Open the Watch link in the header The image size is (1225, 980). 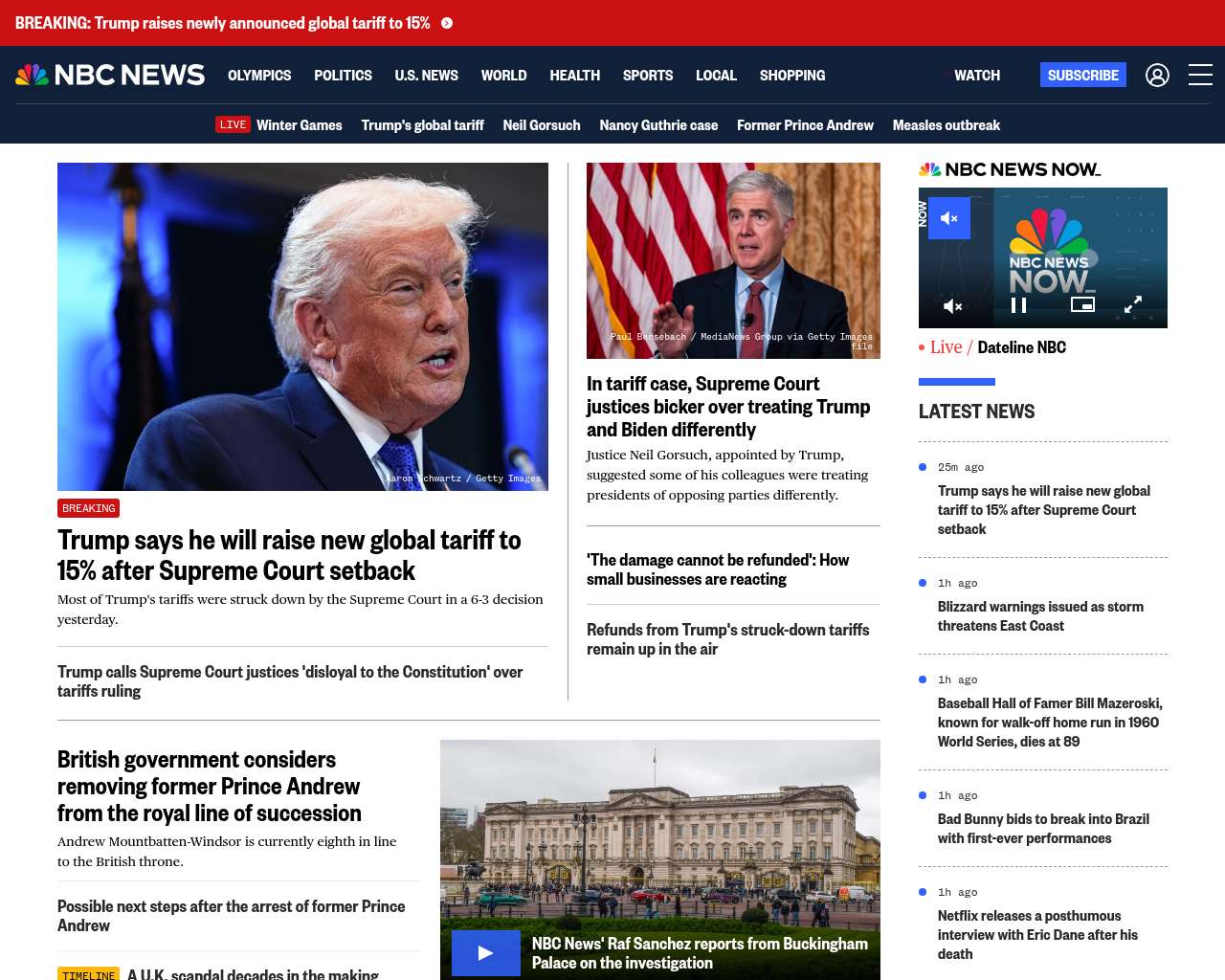[x=976, y=75]
